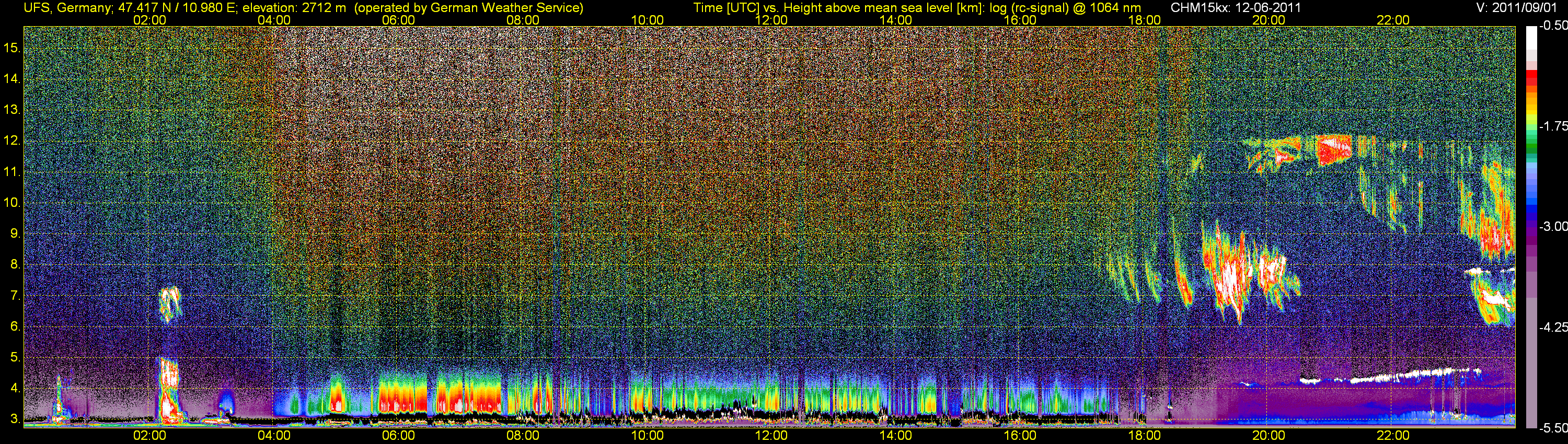The width and height of the screenshot is (1568, 444).
Task: Click the '12:00' label on the bottom time axis
Action: pyautogui.click(x=771, y=436)
